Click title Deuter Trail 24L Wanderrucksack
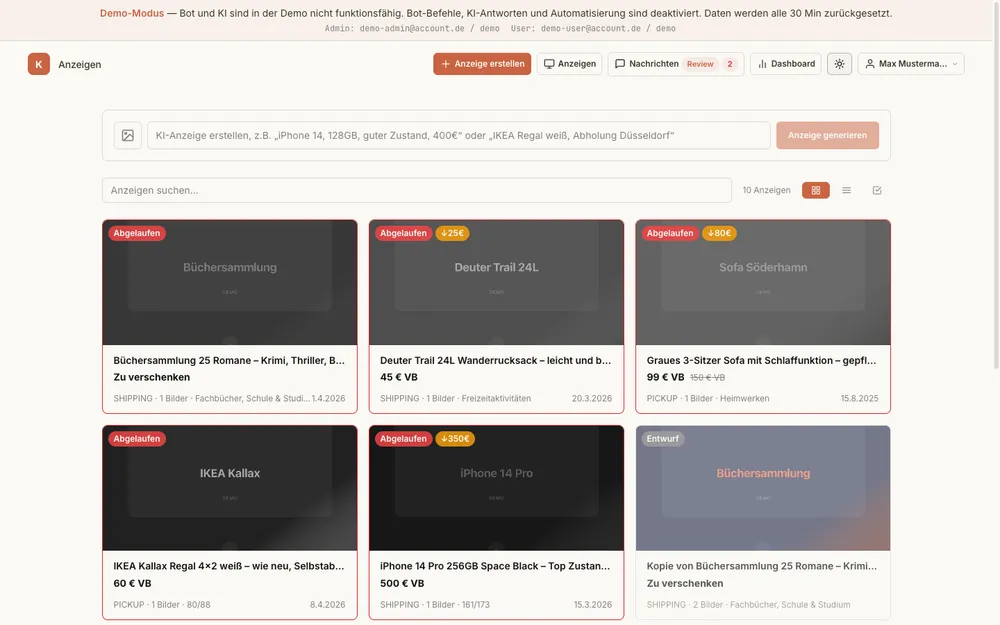The height and width of the screenshot is (625, 1000). pos(495,360)
